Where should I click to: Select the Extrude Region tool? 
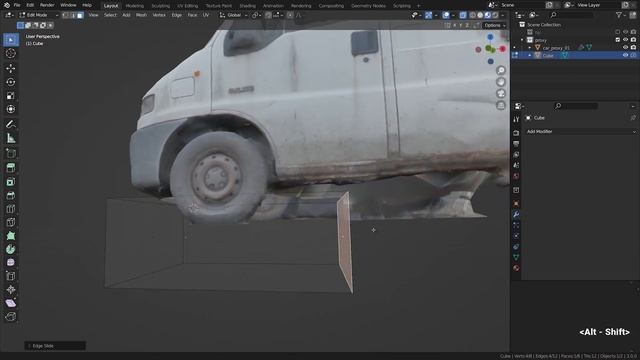click(x=11, y=167)
